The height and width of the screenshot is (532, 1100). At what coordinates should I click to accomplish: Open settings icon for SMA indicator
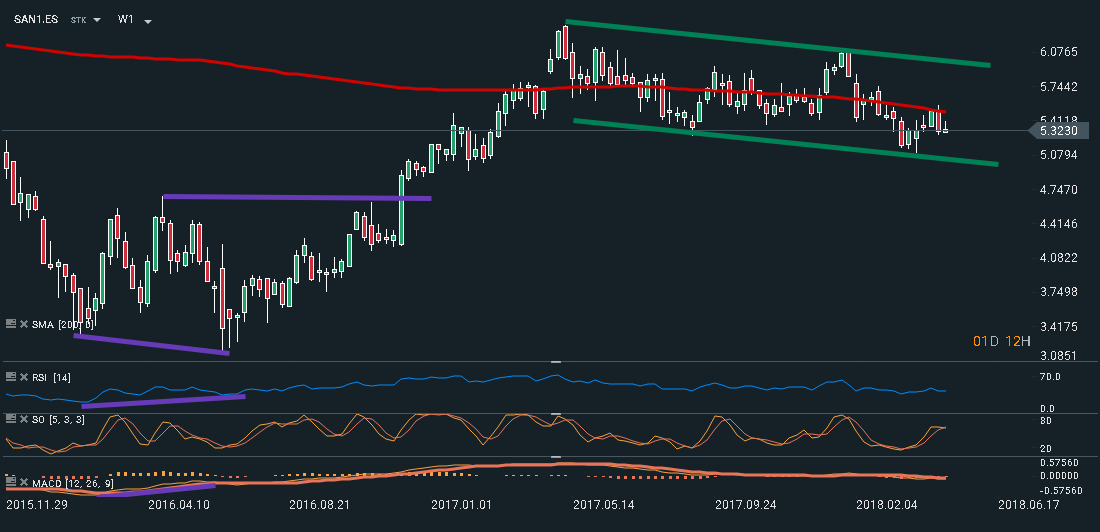point(11,324)
